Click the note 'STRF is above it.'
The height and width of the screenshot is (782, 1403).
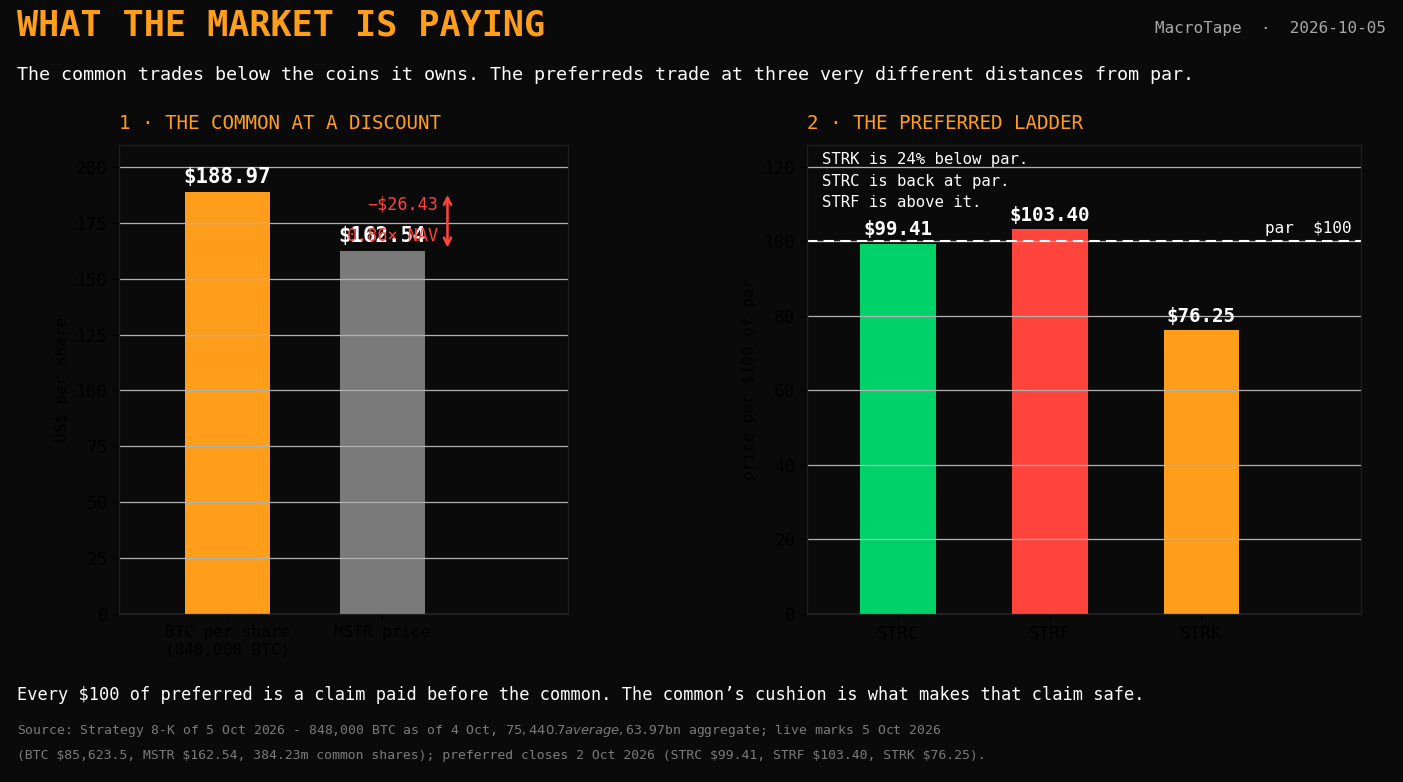[x=902, y=203]
